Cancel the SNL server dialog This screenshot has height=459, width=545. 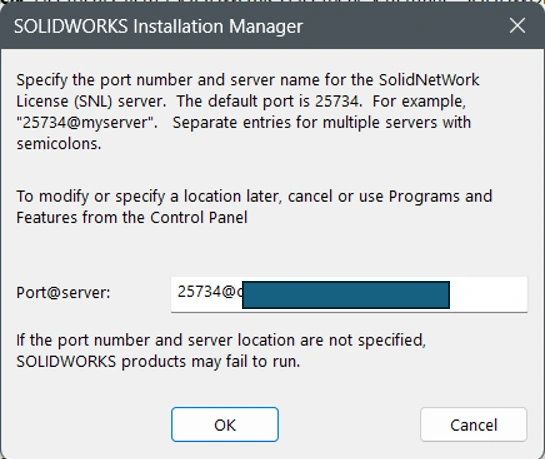[x=474, y=425]
